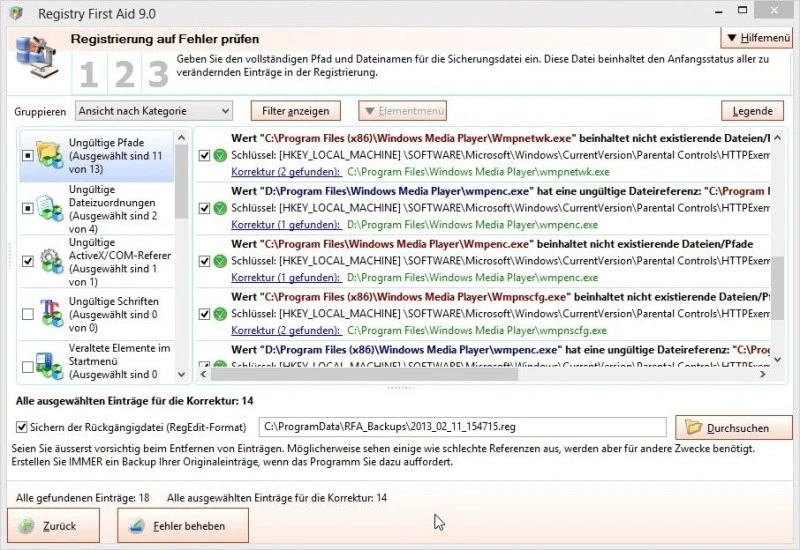Open Korrektur (1 gefunden) link under D:\ wmpenc.exe
The image size is (800, 550).
[x=285, y=224]
